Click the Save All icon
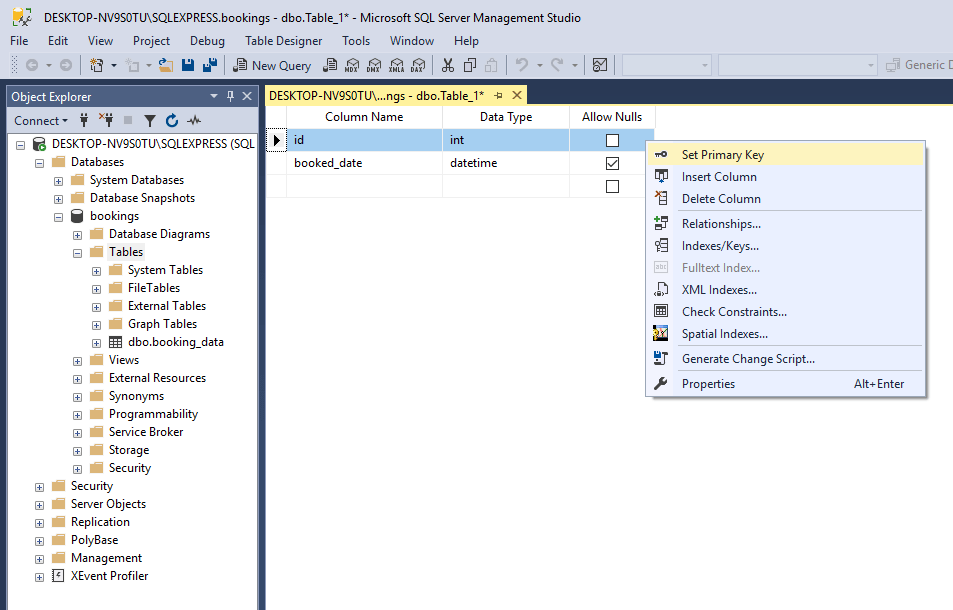This screenshot has height=610, width=953. coord(210,65)
